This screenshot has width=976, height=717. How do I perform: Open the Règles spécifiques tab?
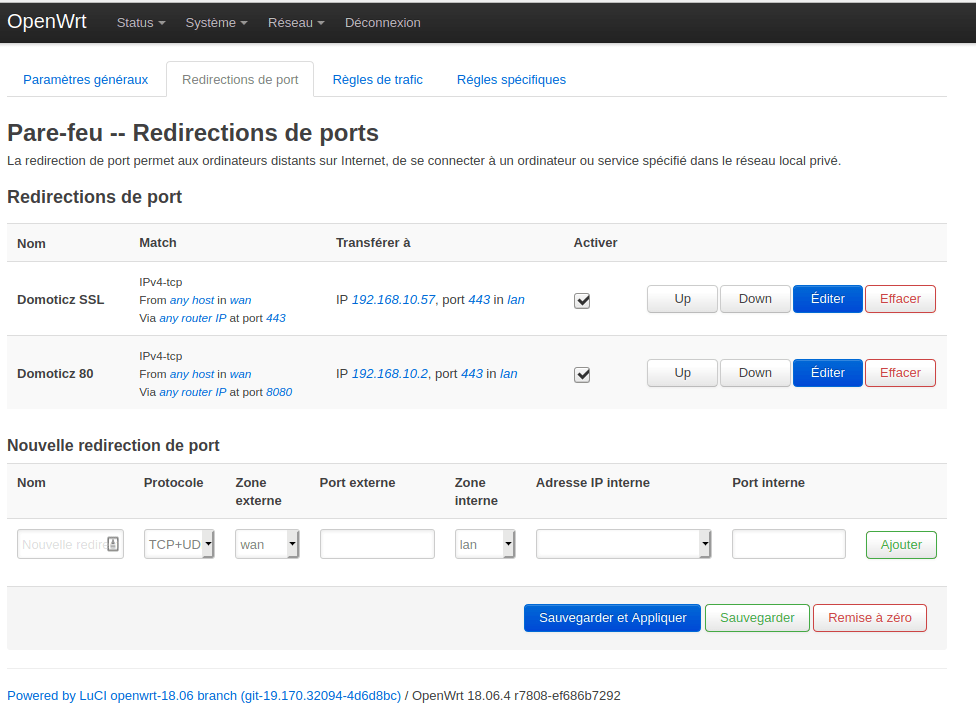511,80
